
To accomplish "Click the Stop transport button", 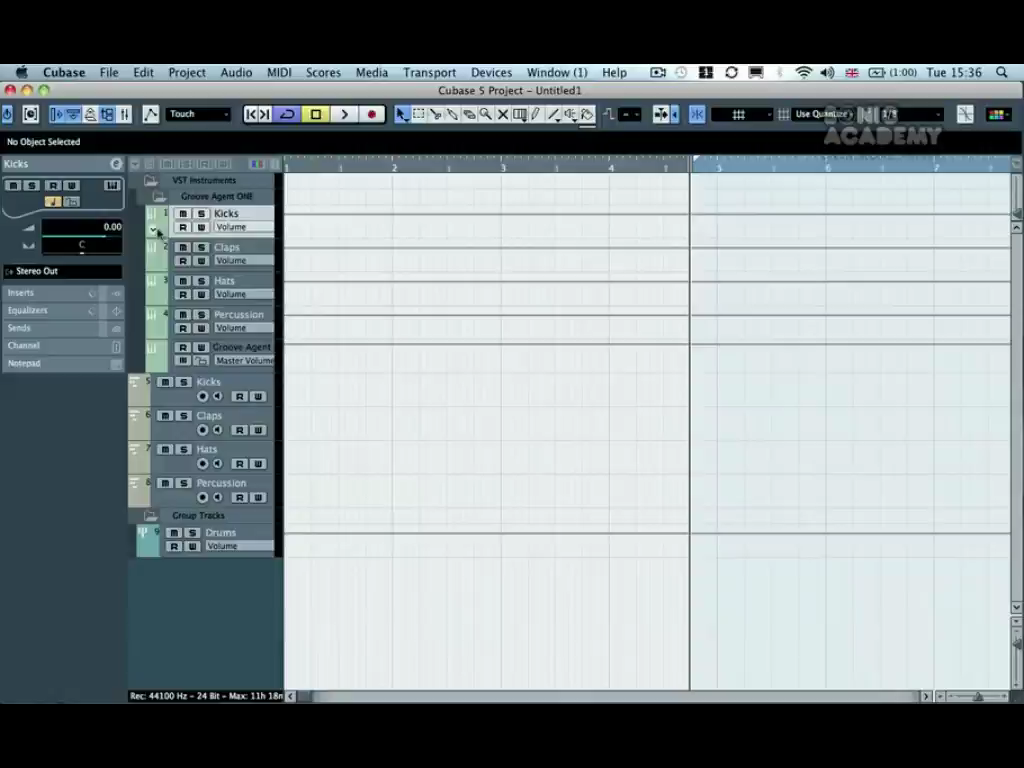I will (316, 114).
